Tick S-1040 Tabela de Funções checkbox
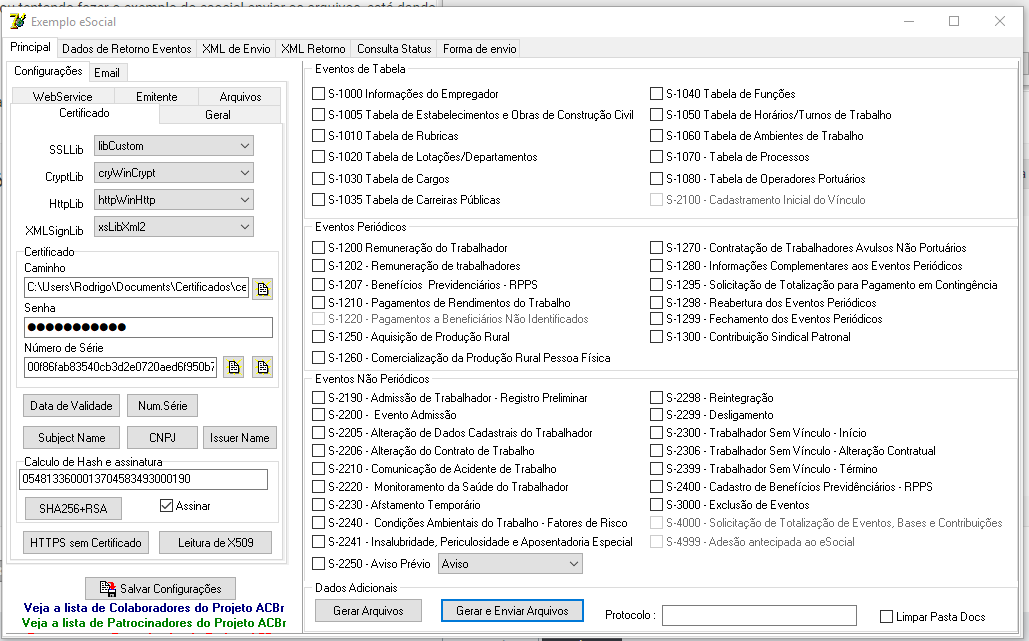 click(x=656, y=94)
